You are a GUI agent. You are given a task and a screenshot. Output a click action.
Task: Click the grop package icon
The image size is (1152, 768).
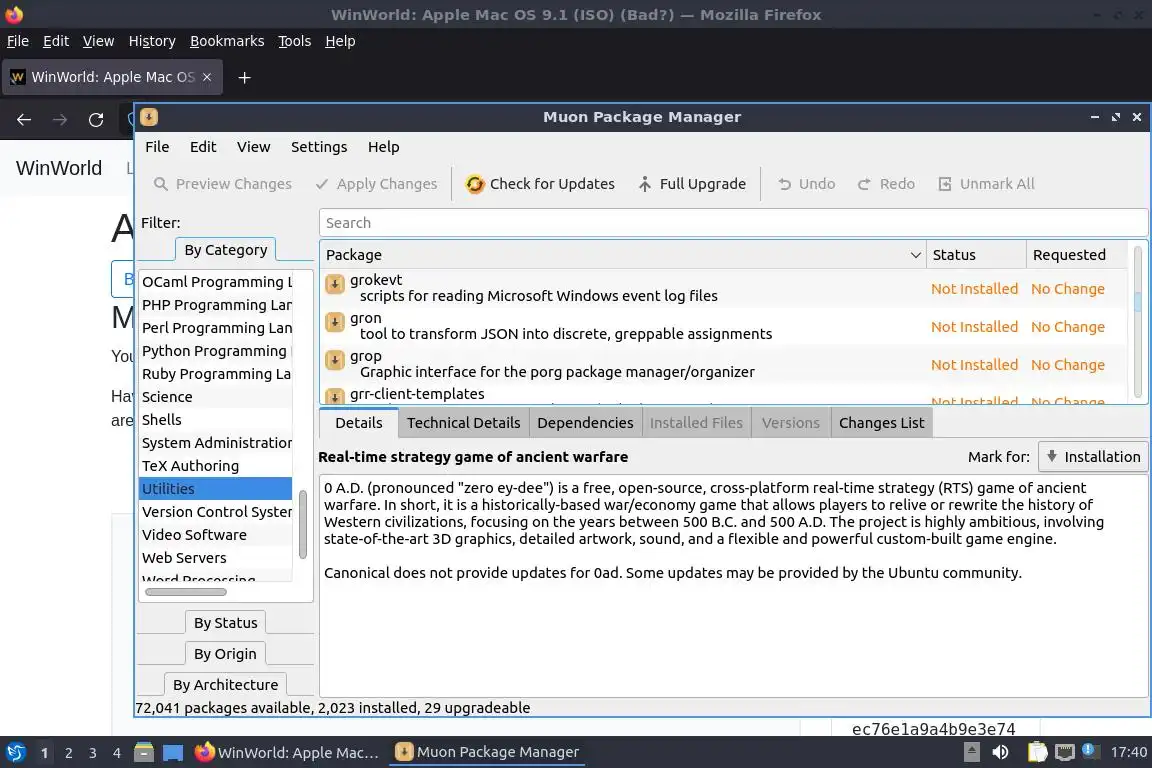click(x=335, y=359)
